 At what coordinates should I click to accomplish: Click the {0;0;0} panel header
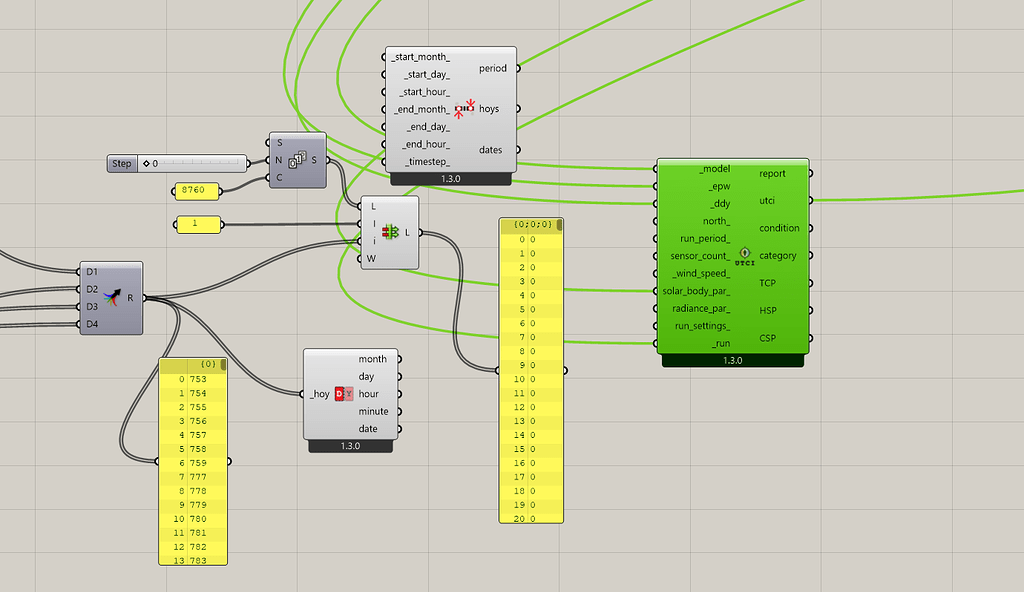tap(531, 225)
